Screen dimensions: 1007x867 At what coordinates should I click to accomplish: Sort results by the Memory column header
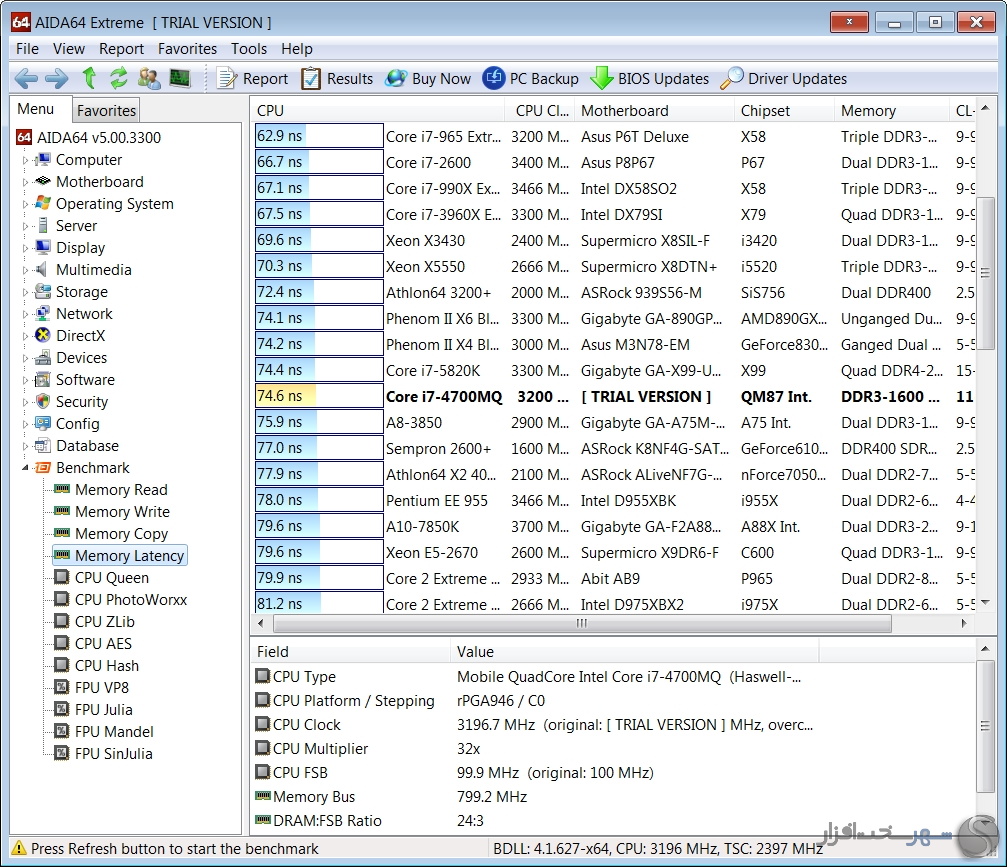[891, 110]
